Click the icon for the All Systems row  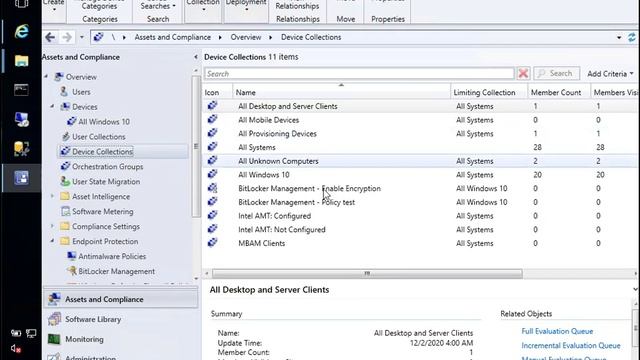(212, 147)
